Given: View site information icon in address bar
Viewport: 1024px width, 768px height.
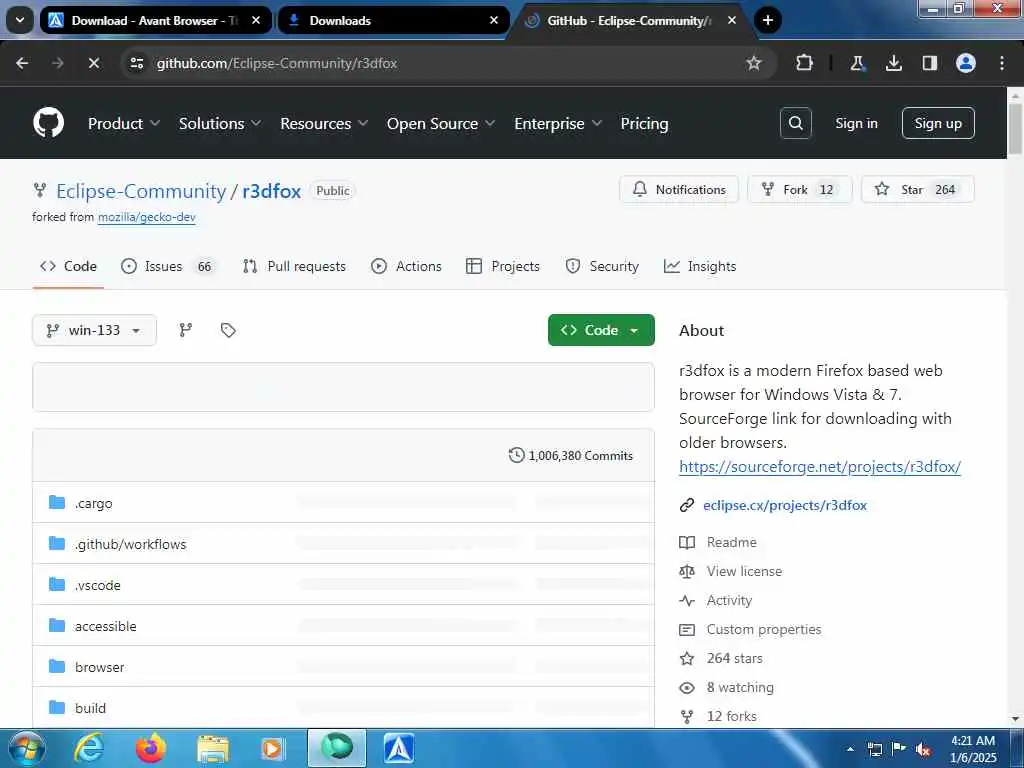Looking at the screenshot, I should pos(136,63).
